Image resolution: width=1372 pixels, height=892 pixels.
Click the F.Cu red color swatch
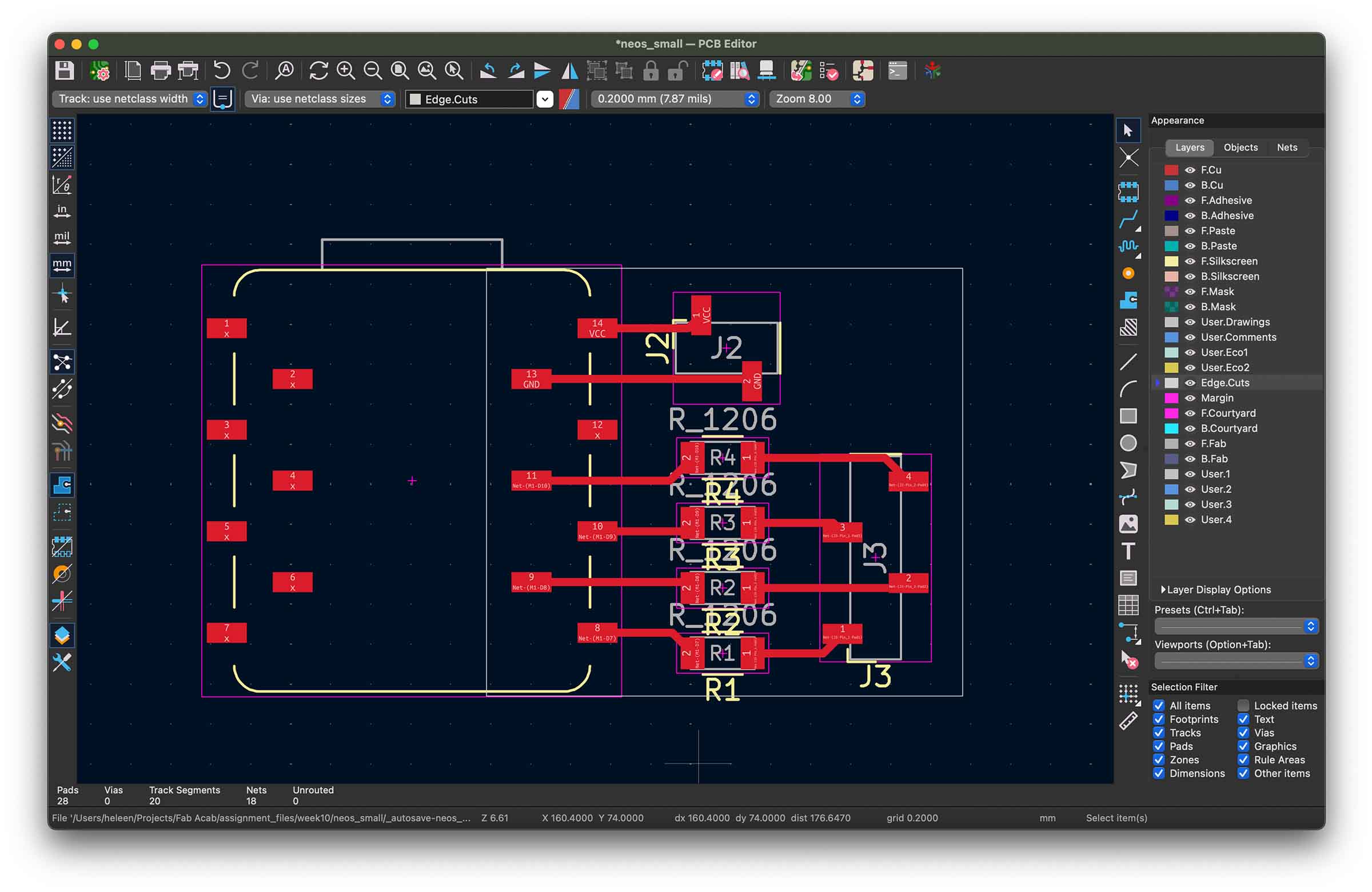pos(1171,170)
